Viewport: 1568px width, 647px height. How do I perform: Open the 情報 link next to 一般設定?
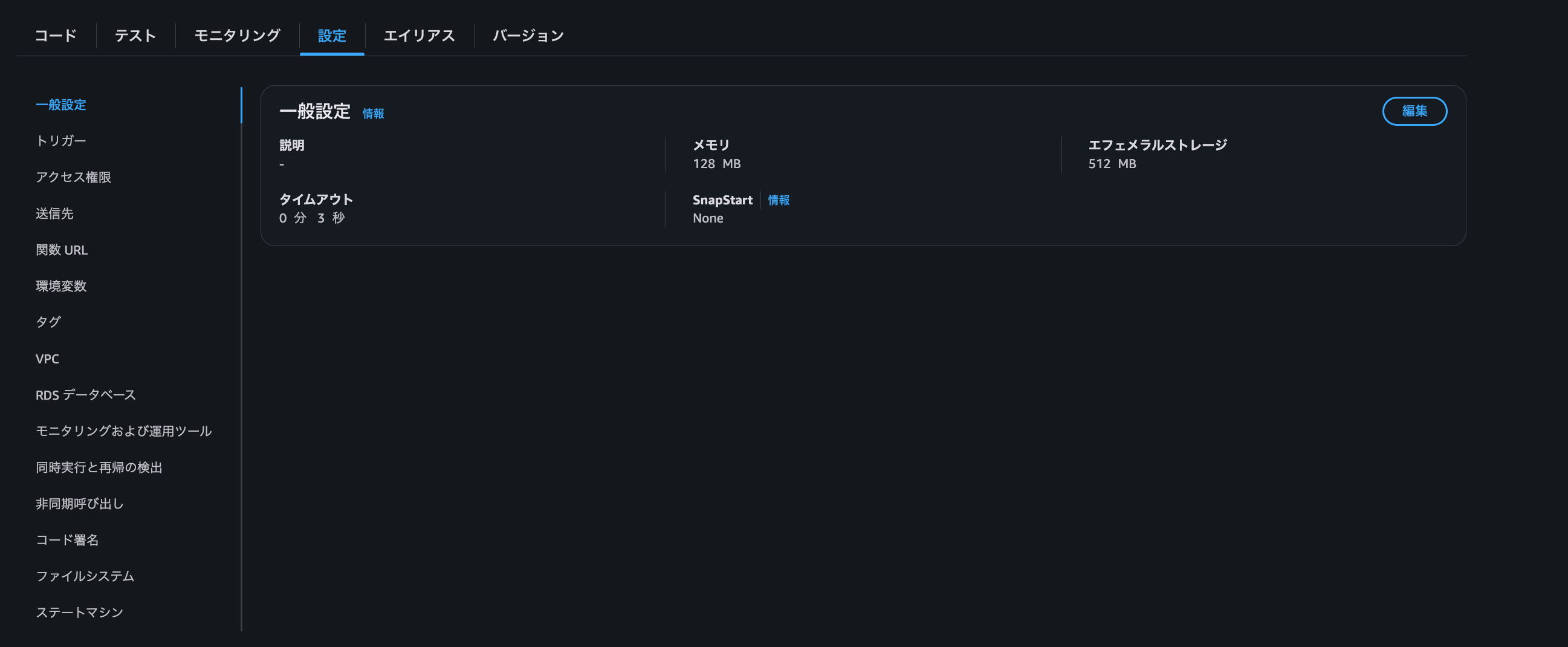pos(372,112)
